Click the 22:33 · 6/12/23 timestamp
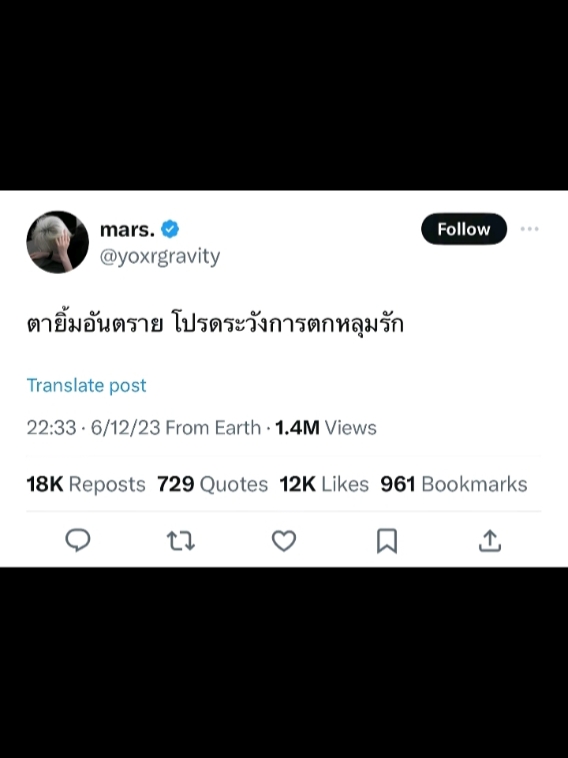Screen dimensions: 568x758 (x=93, y=428)
